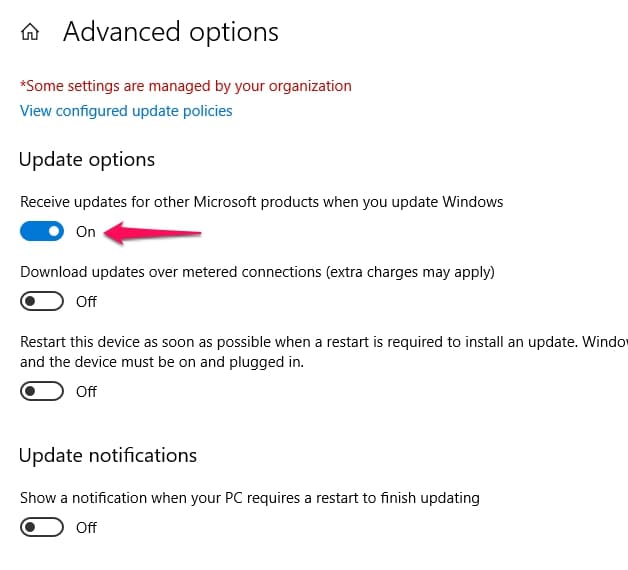Image resolution: width=628 pixels, height=570 pixels.
Task: Click the Off label beside metered connections toggle
Action: click(86, 302)
